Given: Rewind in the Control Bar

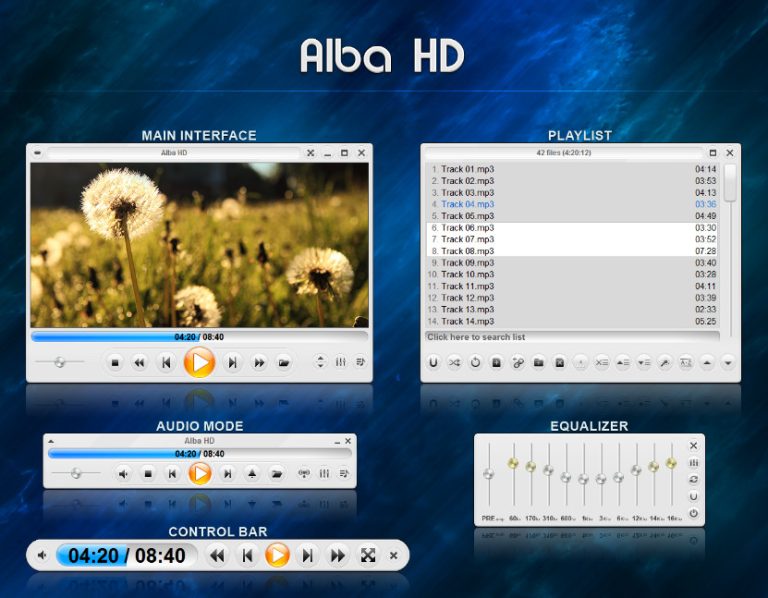Looking at the screenshot, I should point(217,555).
